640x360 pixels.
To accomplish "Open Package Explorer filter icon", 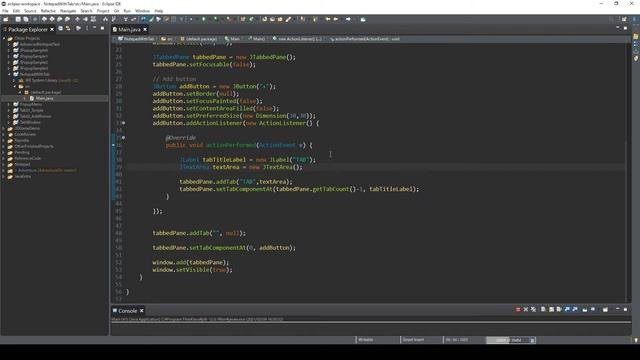I will tap(78, 29).
